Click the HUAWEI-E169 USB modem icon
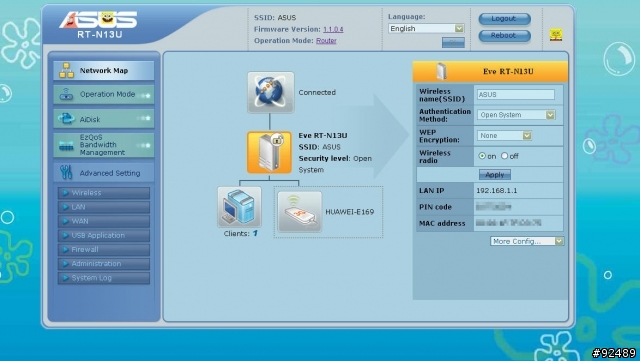 (300, 212)
